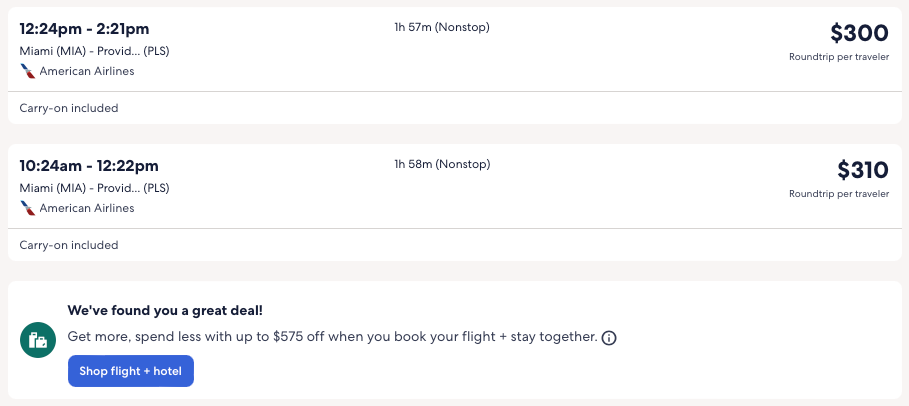
Task: Click Carry-on included on the $310 flight
Action: click(x=69, y=245)
